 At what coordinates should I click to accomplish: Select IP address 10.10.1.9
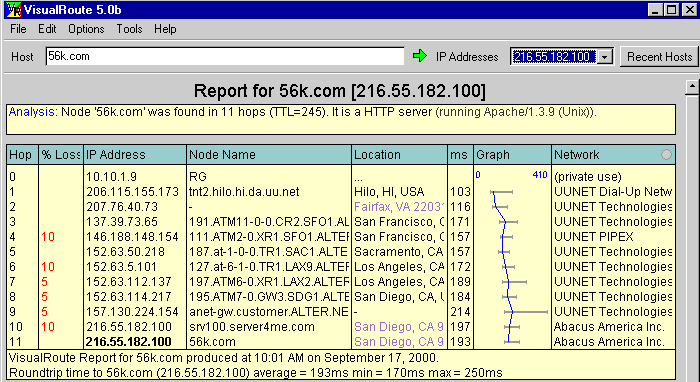pos(112,177)
